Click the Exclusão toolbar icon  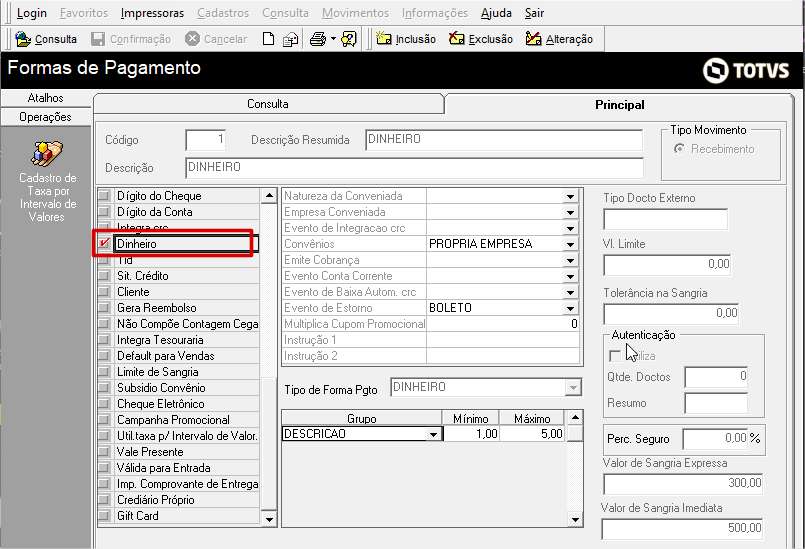(456, 39)
